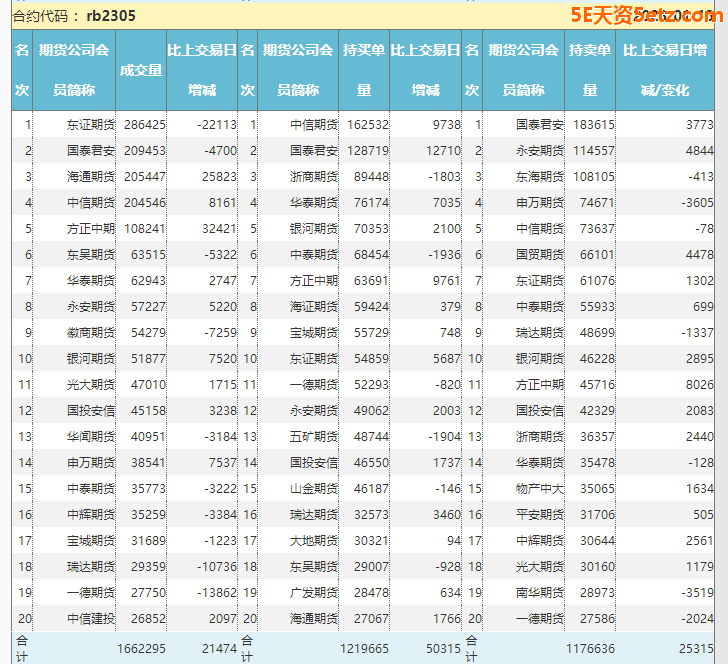Select 中信建投 in the volume ranking
The width and height of the screenshot is (728, 664).
pyautogui.click(x=91, y=619)
